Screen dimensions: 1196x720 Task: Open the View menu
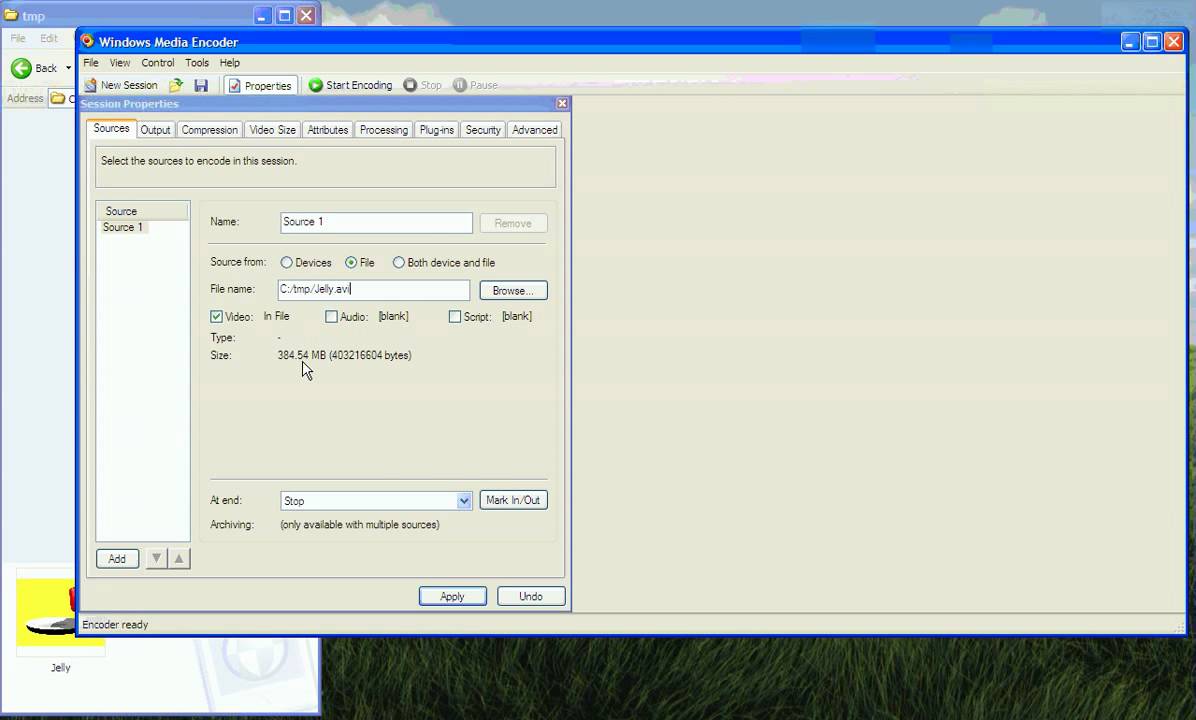click(x=120, y=63)
